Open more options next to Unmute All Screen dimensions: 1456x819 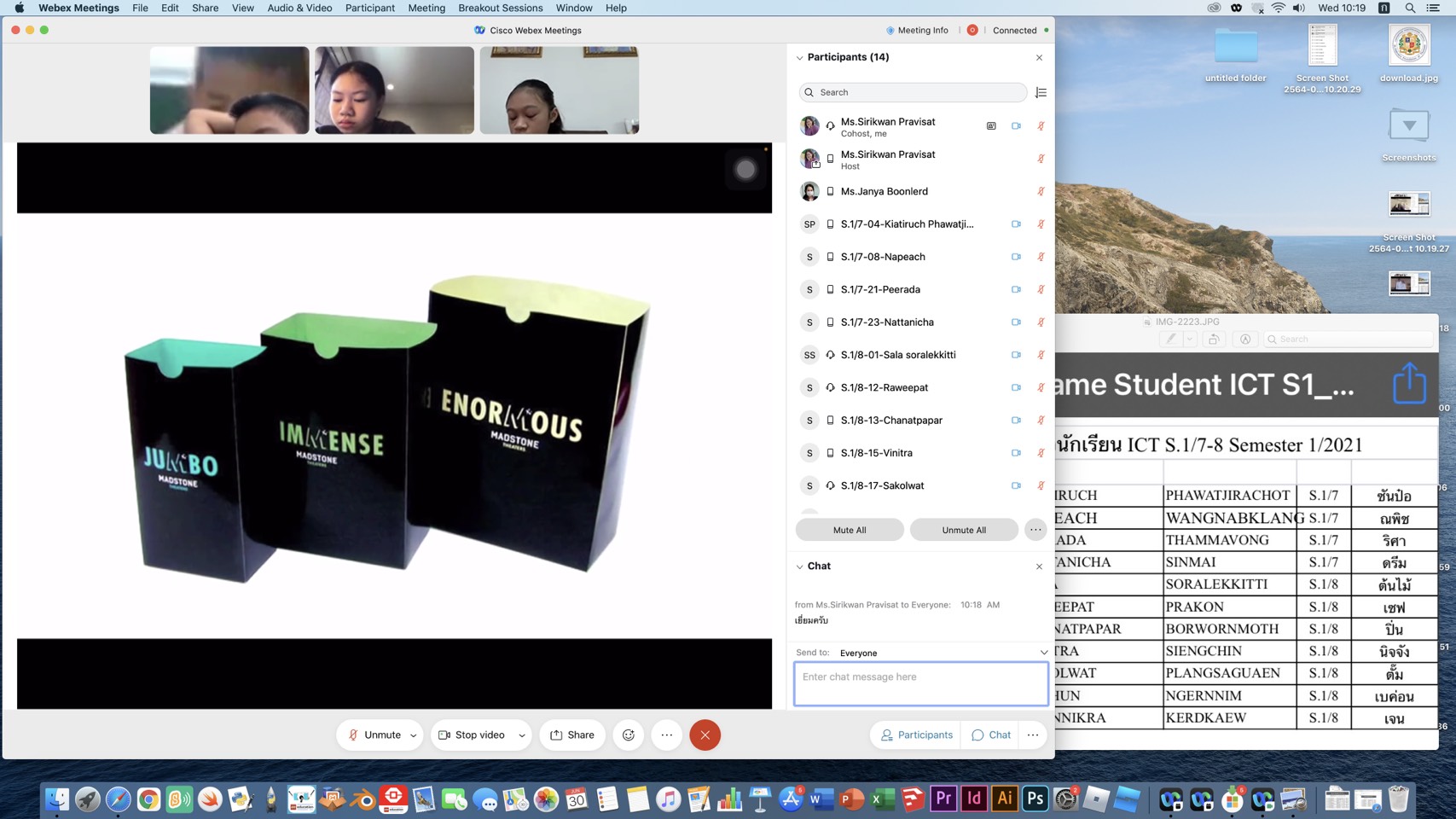pos(1035,530)
